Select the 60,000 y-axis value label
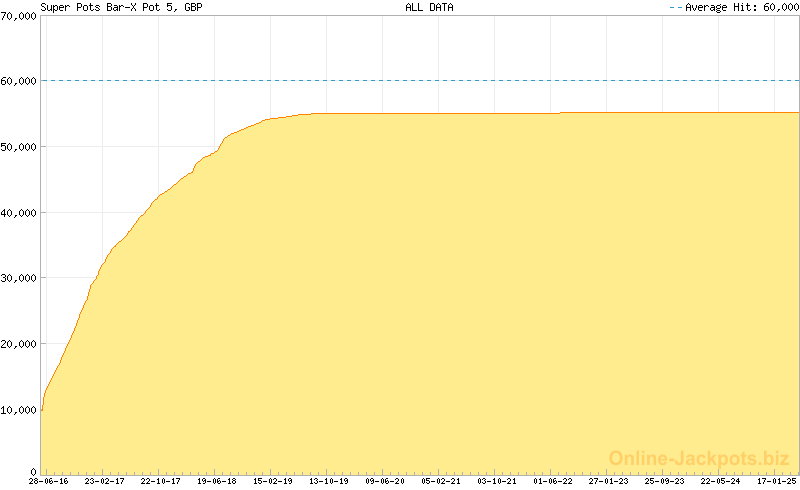 [18, 81]
